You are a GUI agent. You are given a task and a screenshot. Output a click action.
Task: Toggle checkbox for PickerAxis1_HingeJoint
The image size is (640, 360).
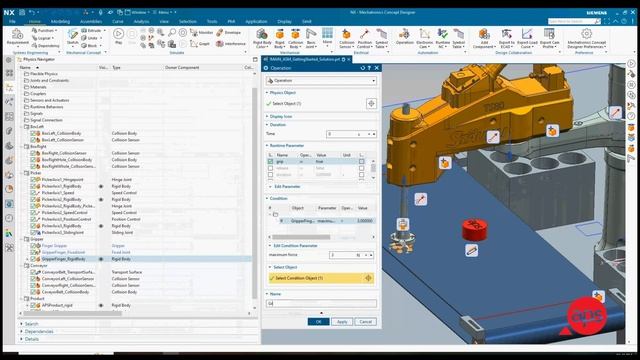[x=33, y=180]
